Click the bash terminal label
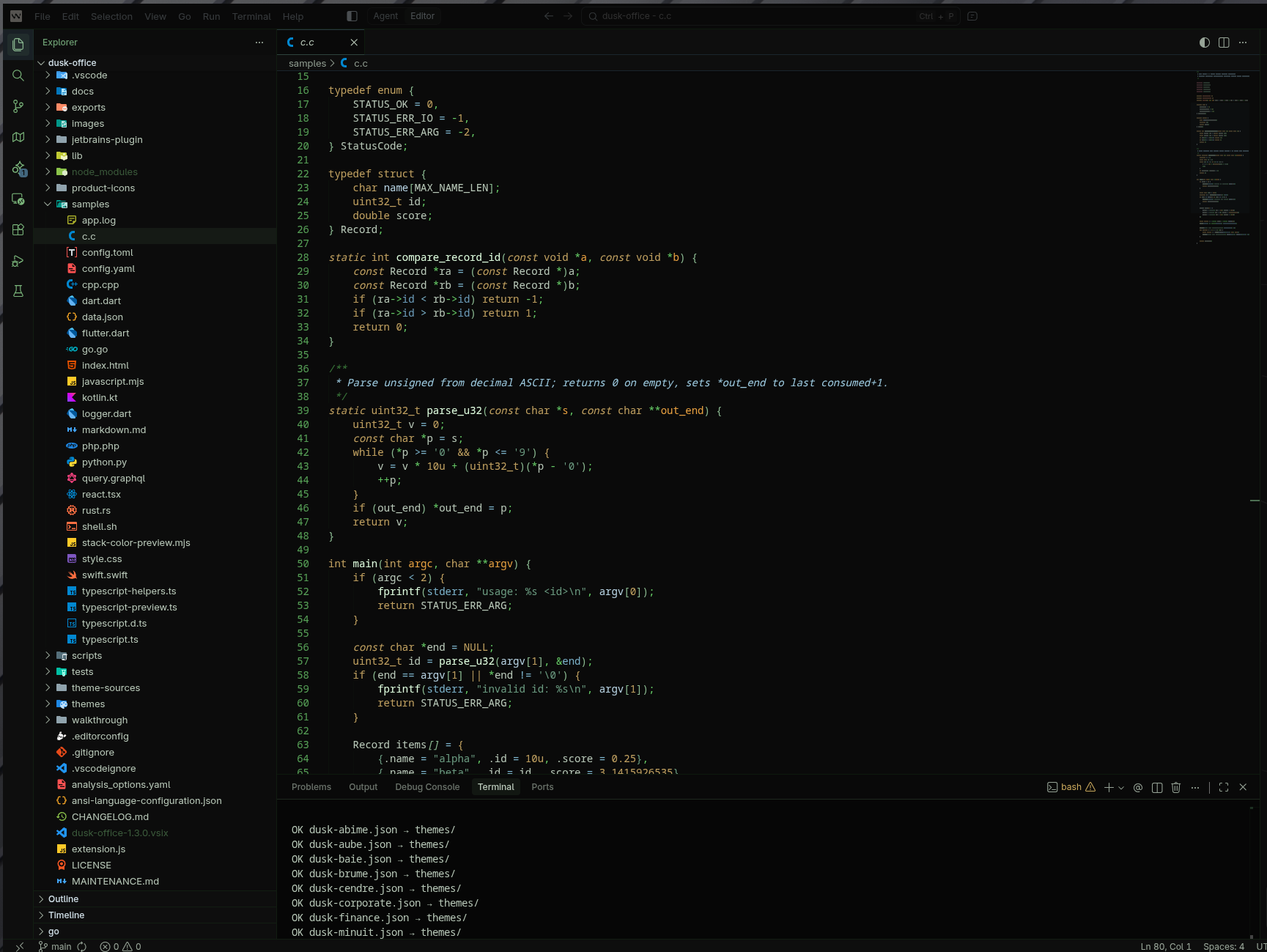The height and width of the screenshot is (952, 1267). [x=1071, y=787]
